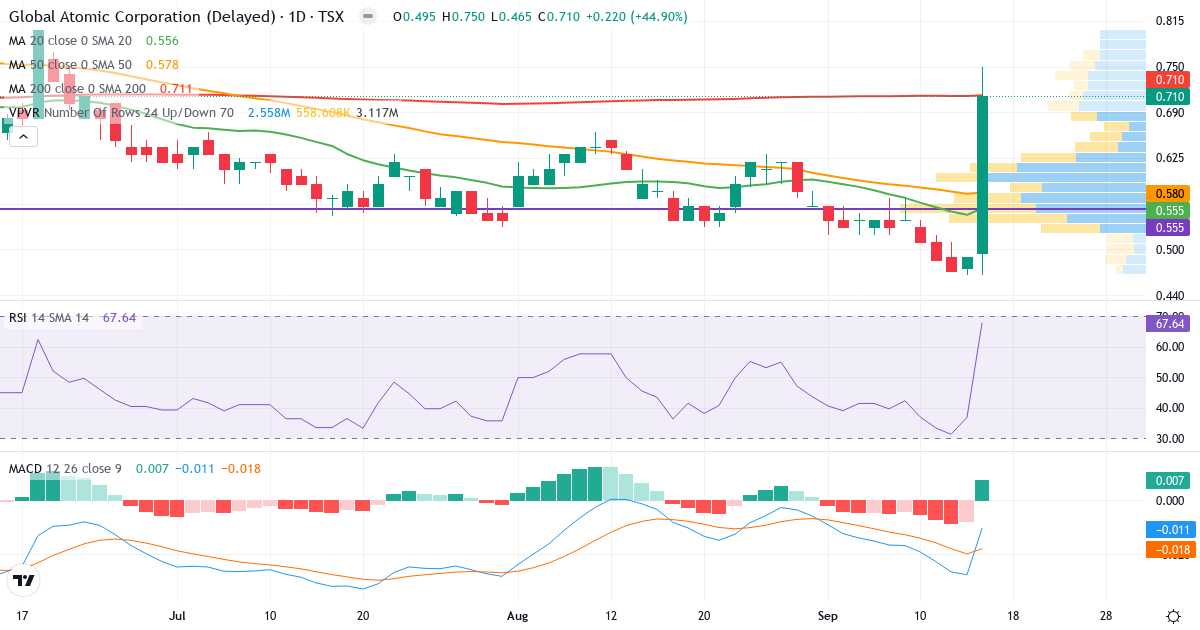This screenshot has height=630, width=1200.
Task: Click the orange 0.580 MA 50 price label
Action: coord(1166,193)
